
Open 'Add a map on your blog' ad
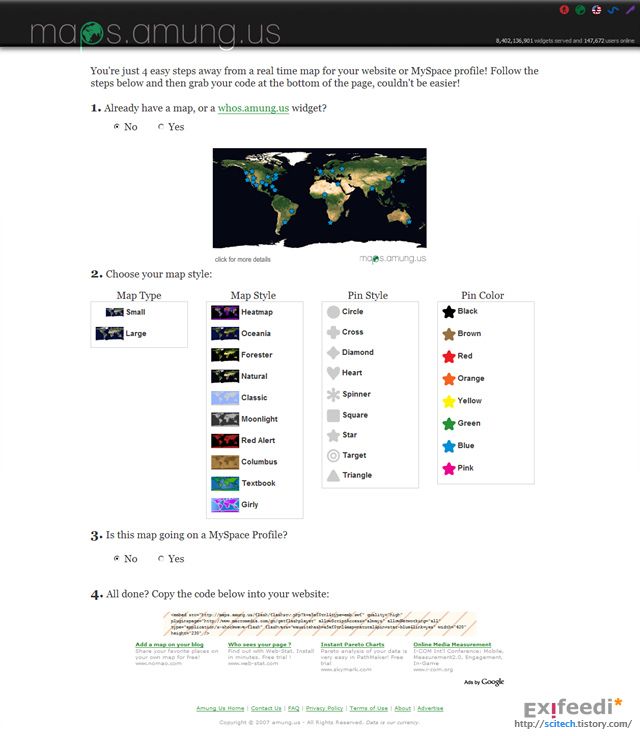click(170, 644)
